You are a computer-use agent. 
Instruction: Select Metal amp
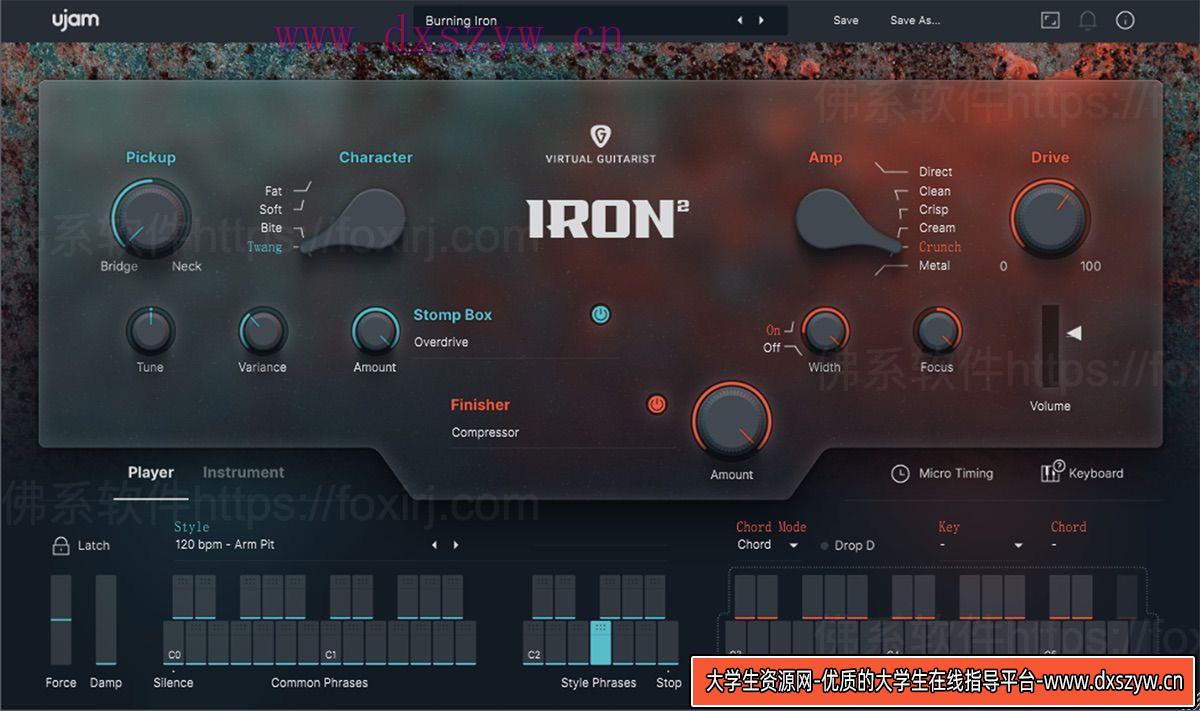click(935, 266)
